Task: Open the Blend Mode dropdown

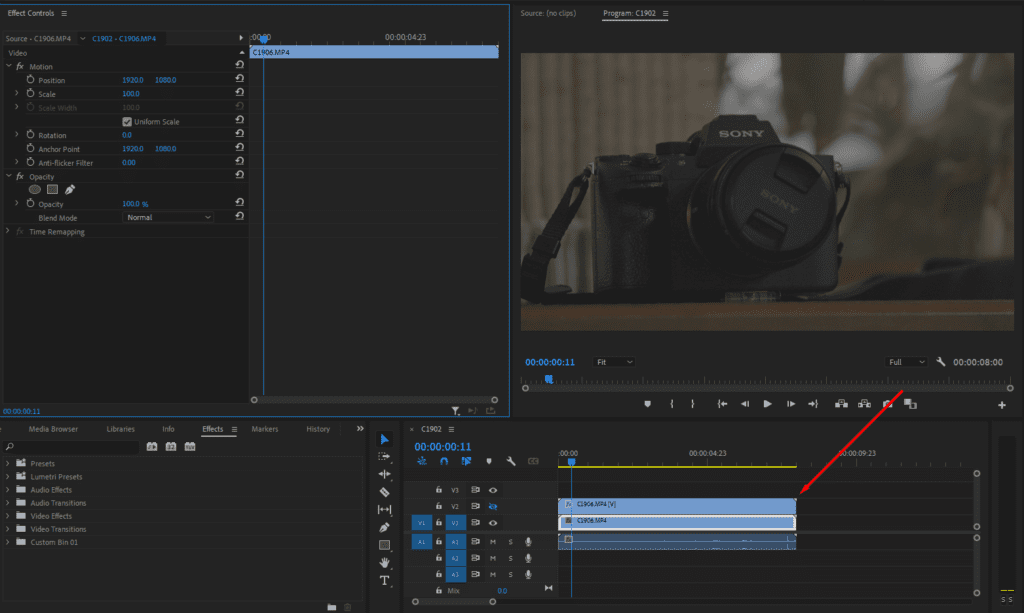Action: click(168, 217)
